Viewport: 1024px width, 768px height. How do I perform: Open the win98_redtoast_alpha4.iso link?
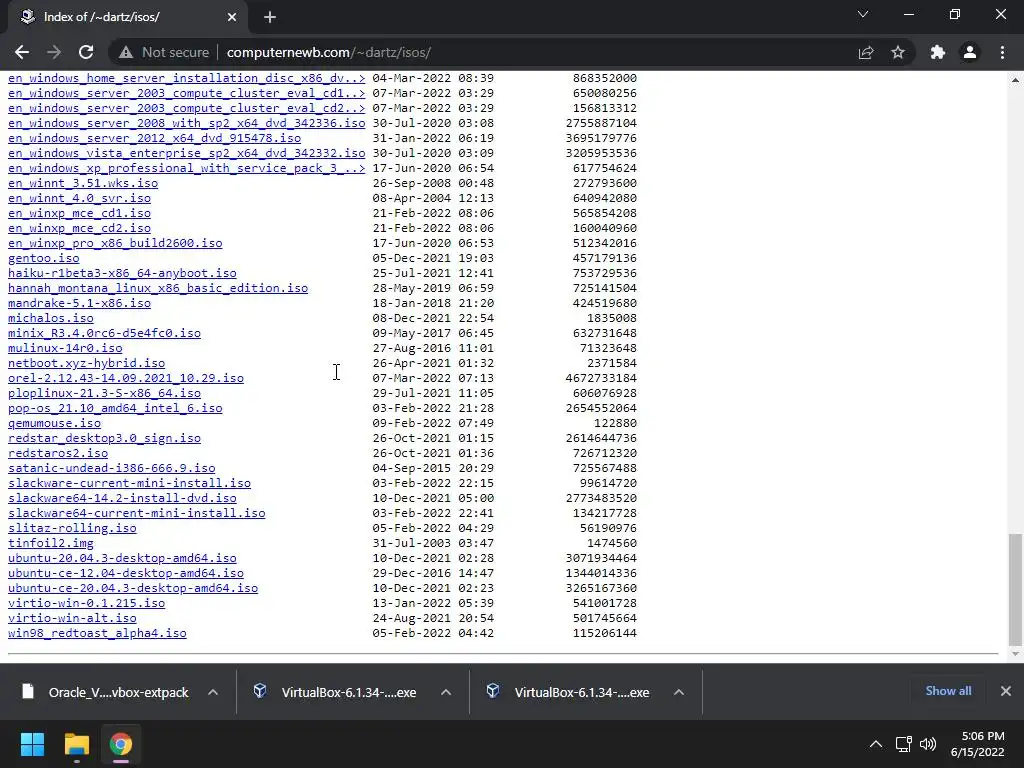tap(97, 633)
